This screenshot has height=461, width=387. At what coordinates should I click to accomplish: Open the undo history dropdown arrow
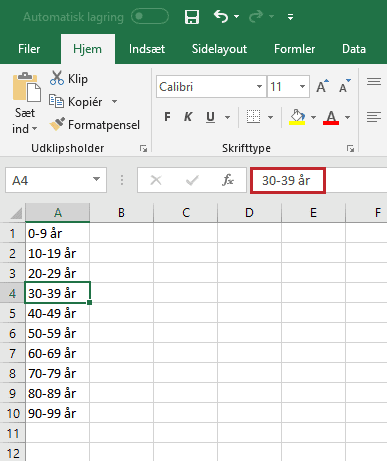[x=236, y=16]
